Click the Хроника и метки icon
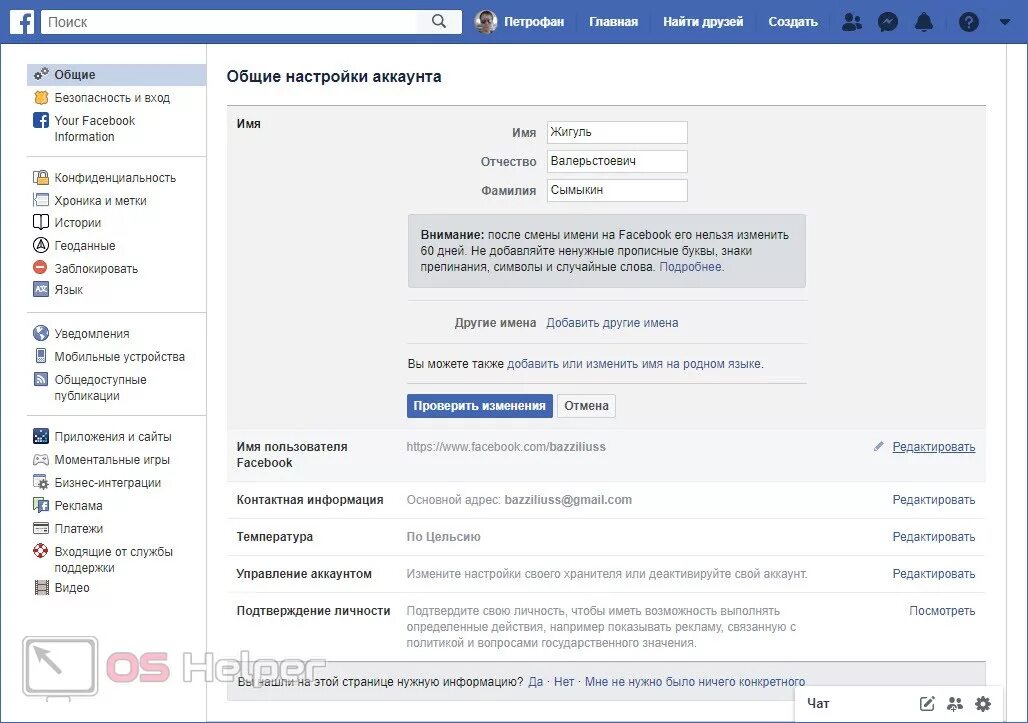The height and width of the screenshot is (723, 1028). click(x=41, y=200)
